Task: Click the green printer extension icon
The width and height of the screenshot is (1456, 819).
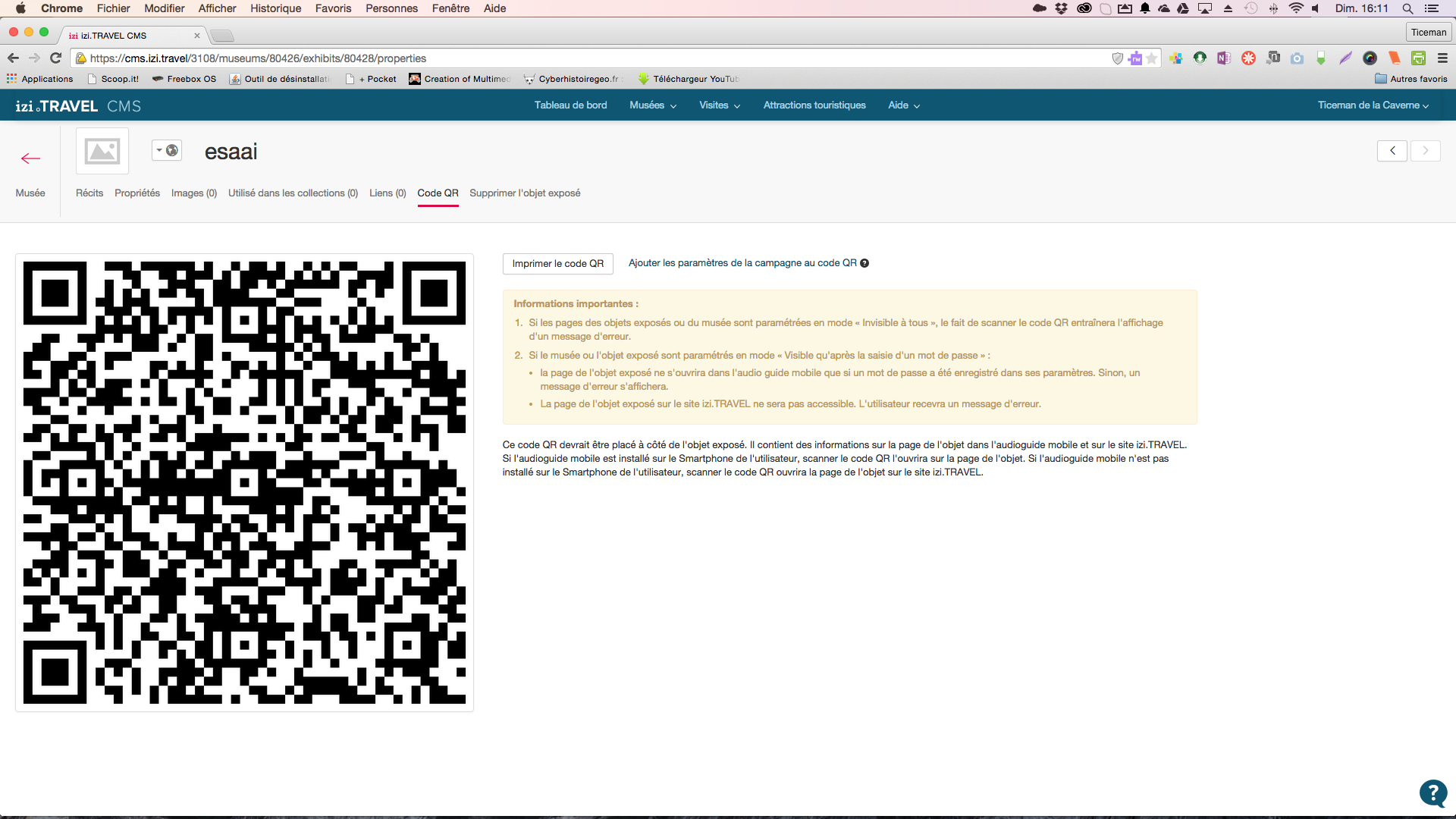Action: pos(1418,58)
